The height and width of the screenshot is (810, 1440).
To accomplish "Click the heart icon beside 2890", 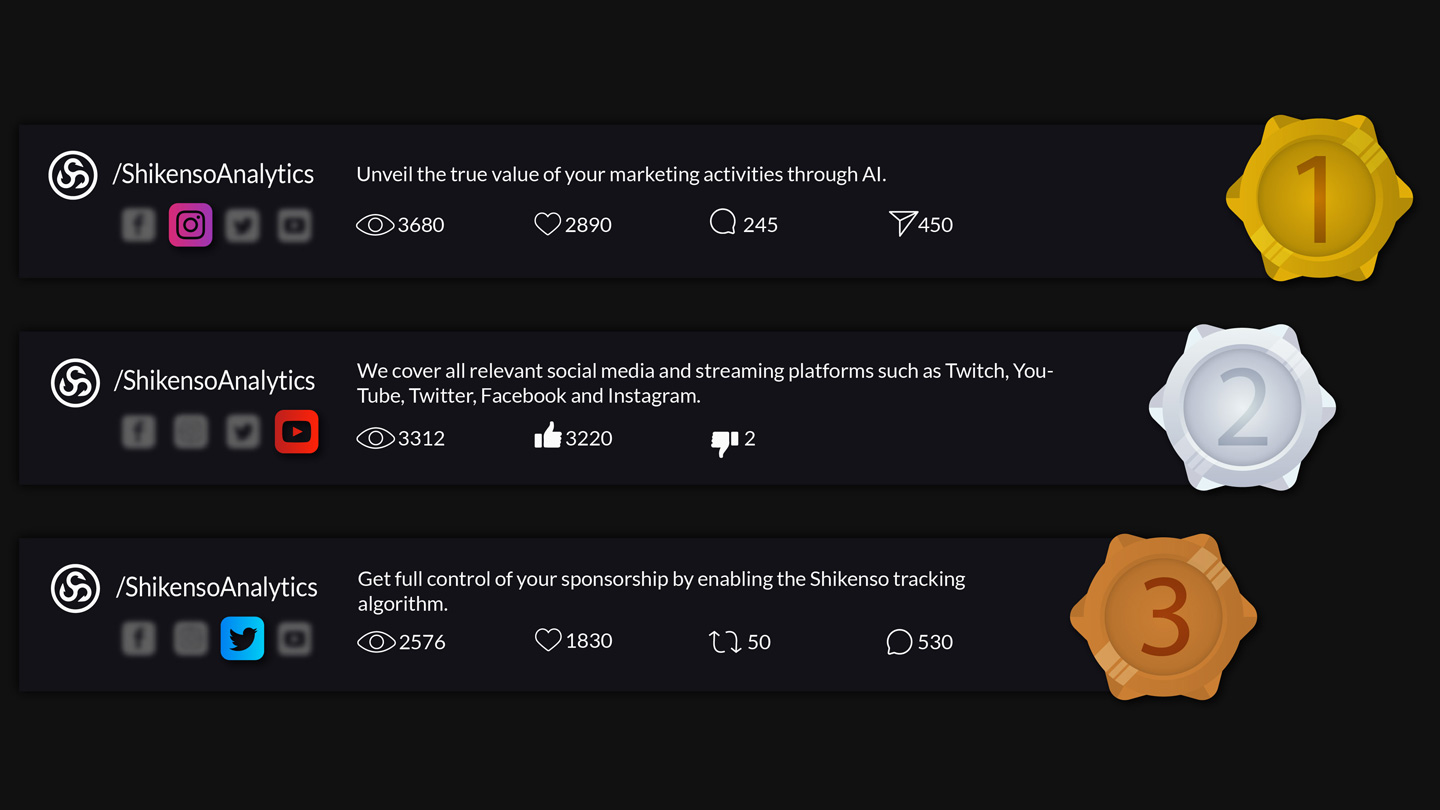I will coord(547,224).
